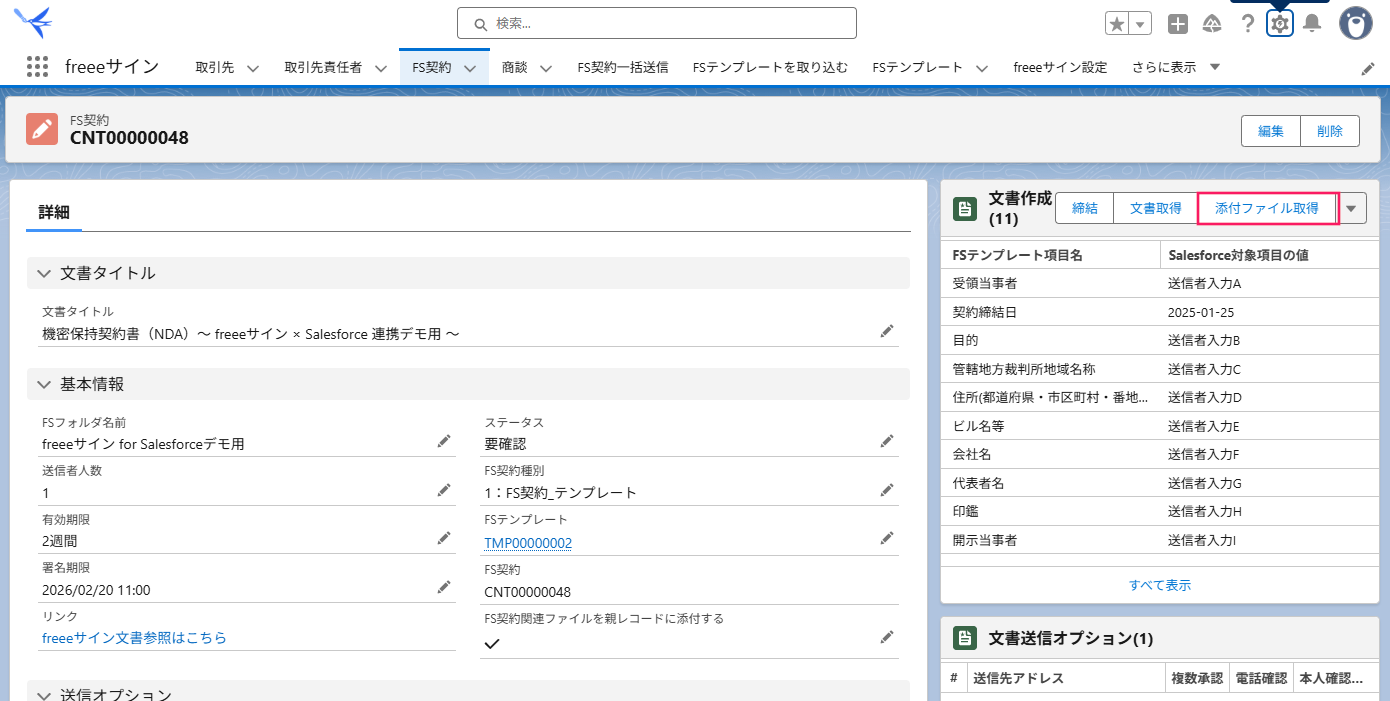Click 送信者入力H value
Viewport: 1390px width, 701px height.
(x=1204, y=511)
